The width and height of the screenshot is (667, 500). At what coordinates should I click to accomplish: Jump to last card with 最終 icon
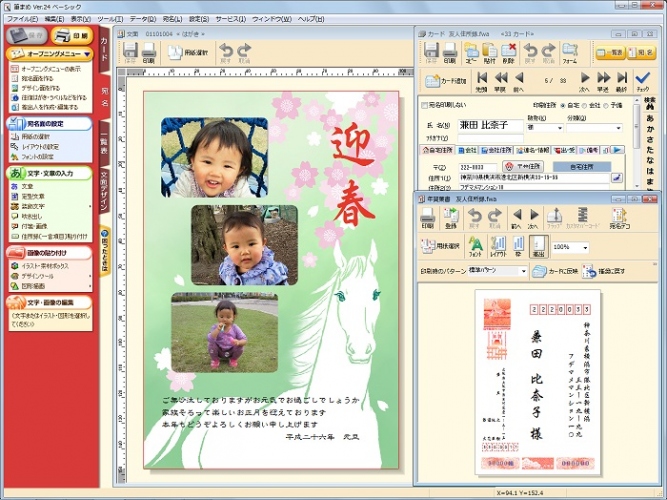tap(622, 82)
